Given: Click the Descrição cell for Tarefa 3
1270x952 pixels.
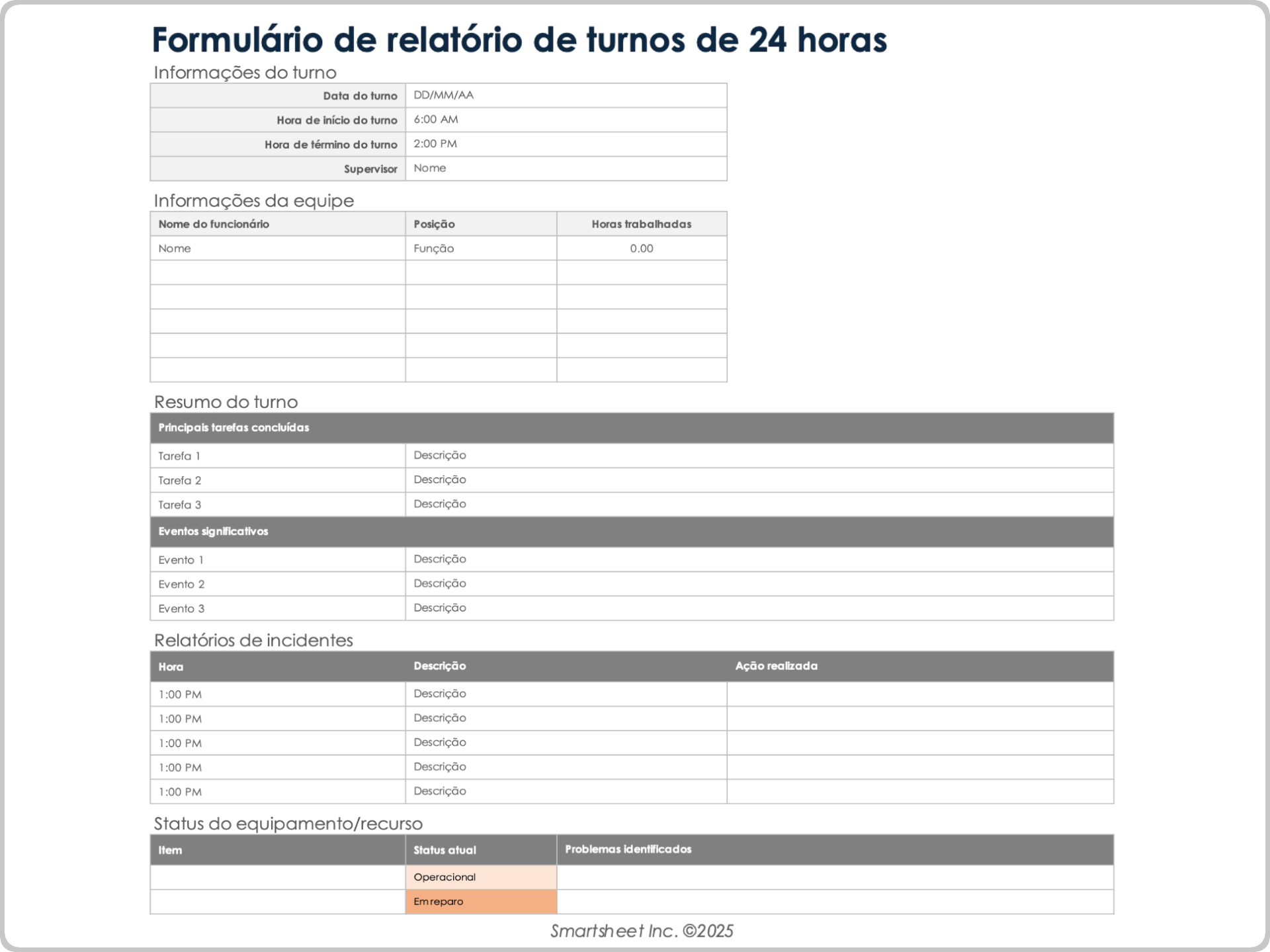Looking at the screenshot, I should tap(759, 504).
